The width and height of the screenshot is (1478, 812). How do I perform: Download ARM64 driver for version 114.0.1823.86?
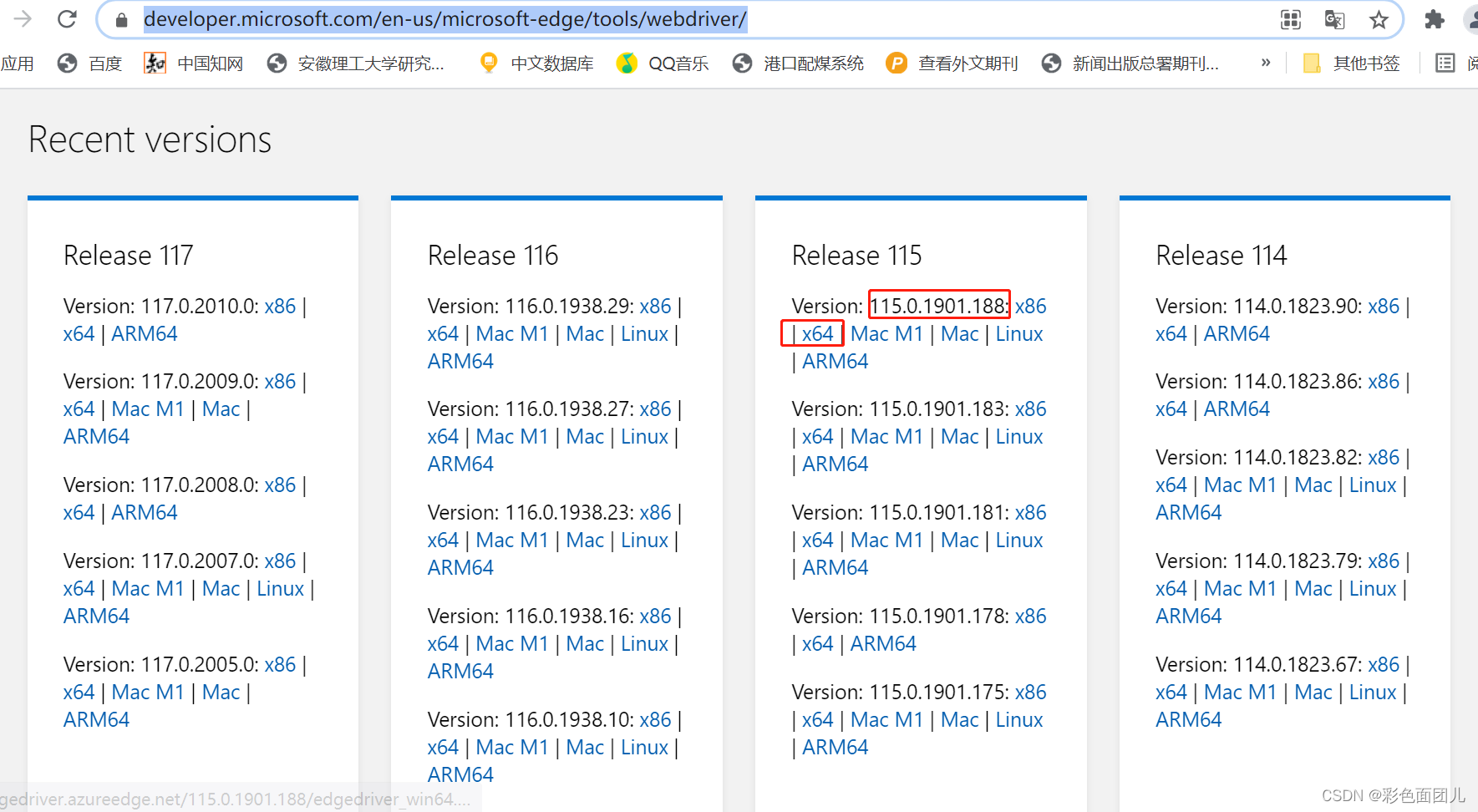(x=1237, y=409)
